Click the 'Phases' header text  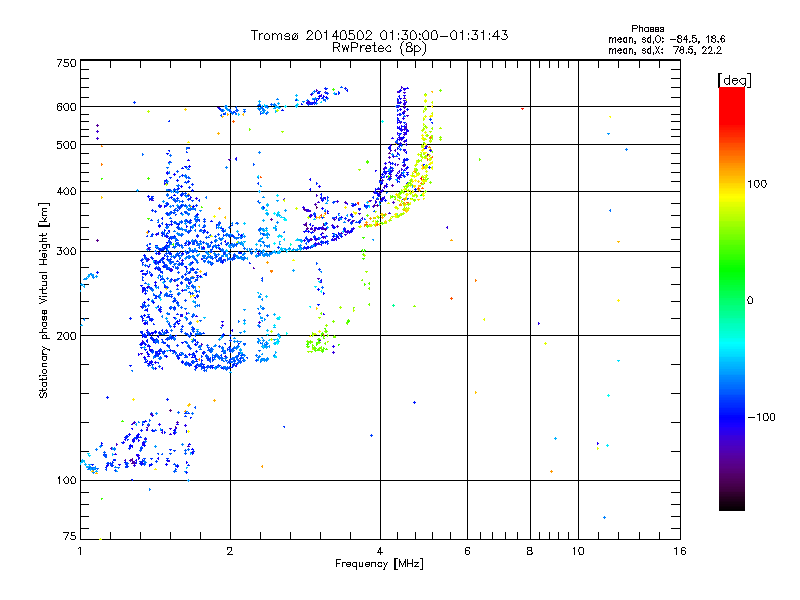[647, 29]
